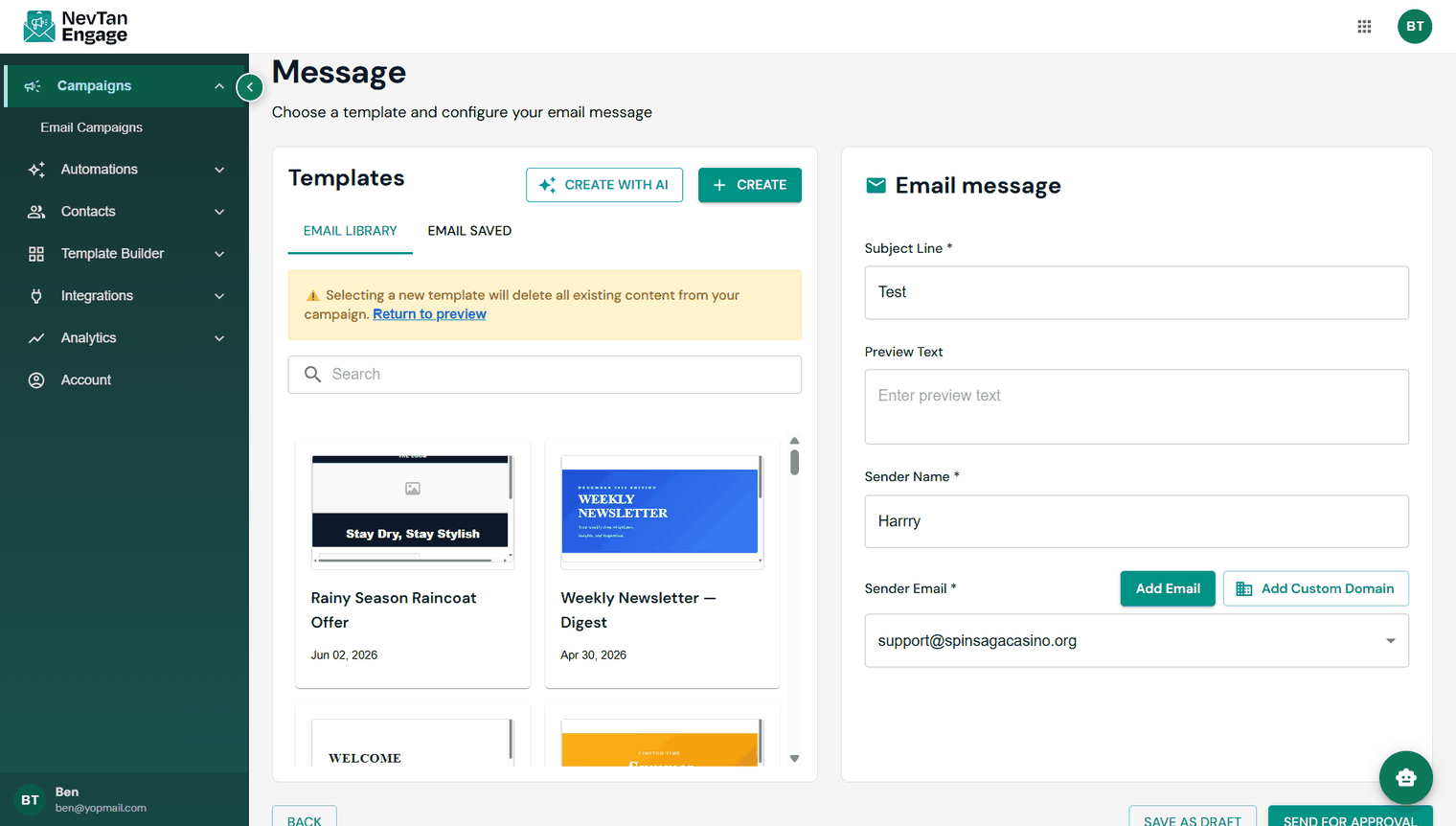Click the template list scrollbar thumb
The height and width of the screenshot is (826, 1456).
click(x=794, y=462)
